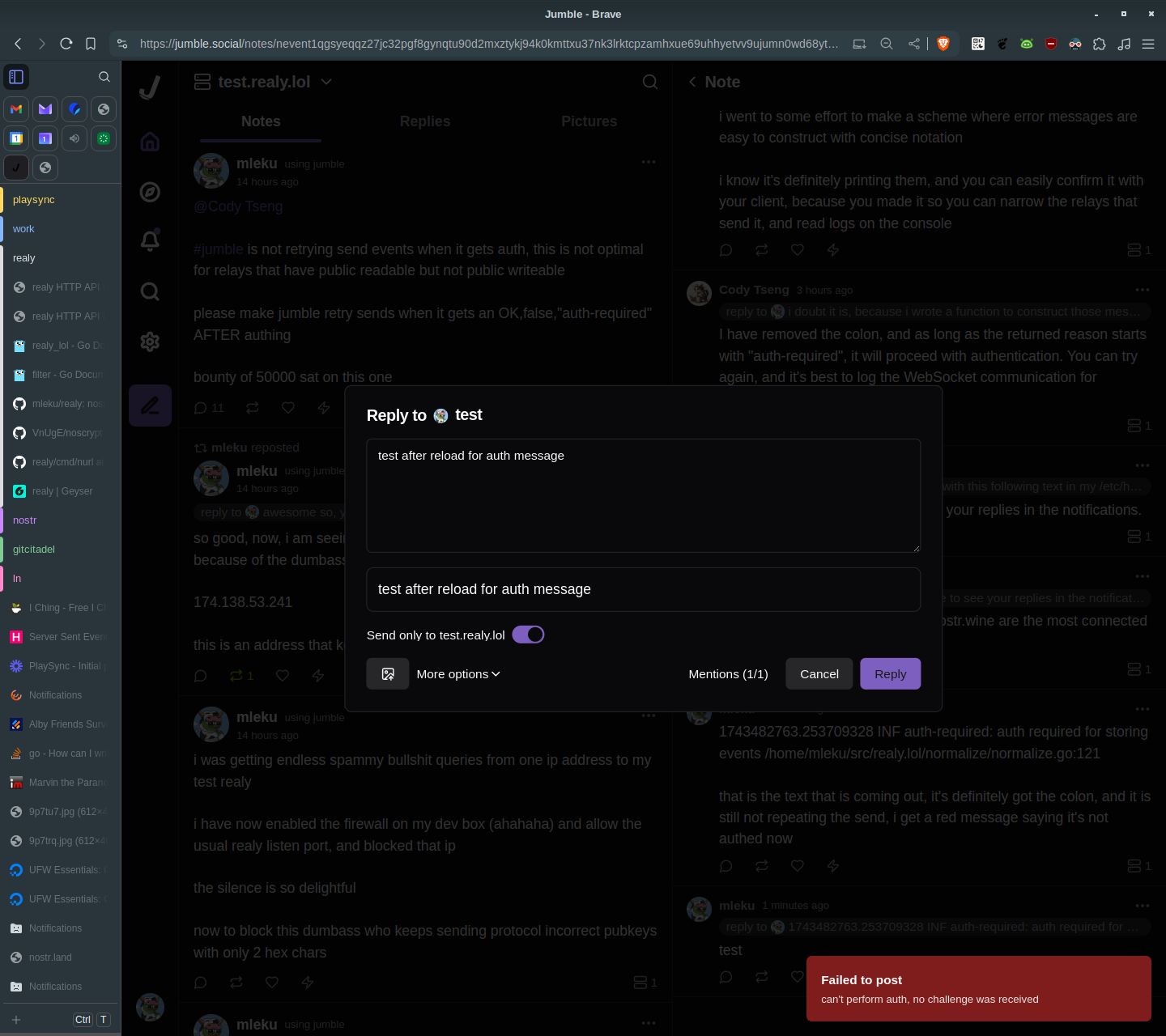Image resolution: width=1166 pixels, height=1036 pixels.
Task: Open options on mleku's first note
Action: (649, 162)
